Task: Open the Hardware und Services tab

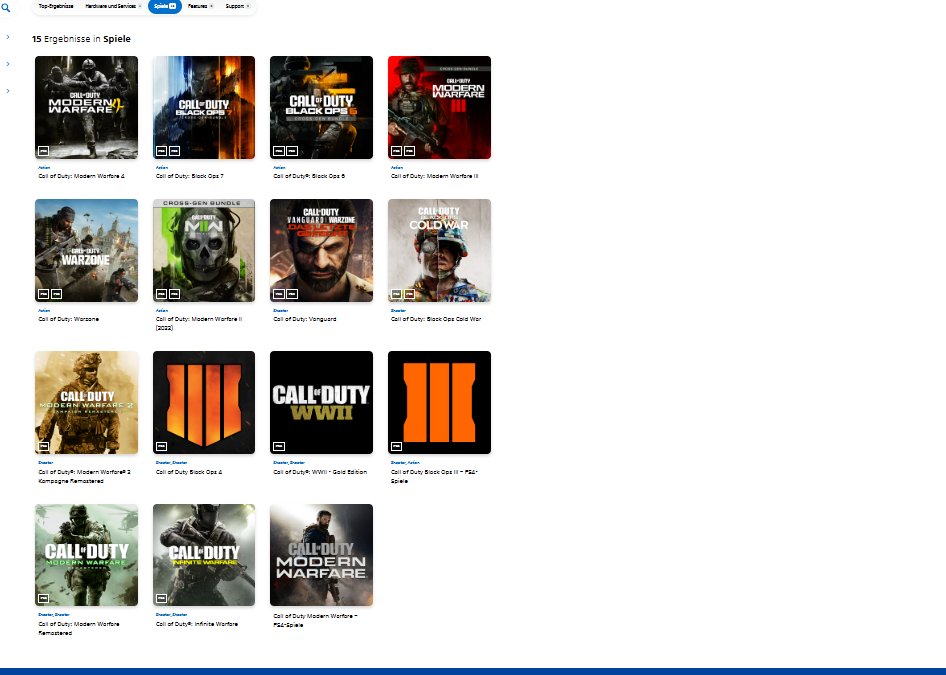Action: click(110, 6)
